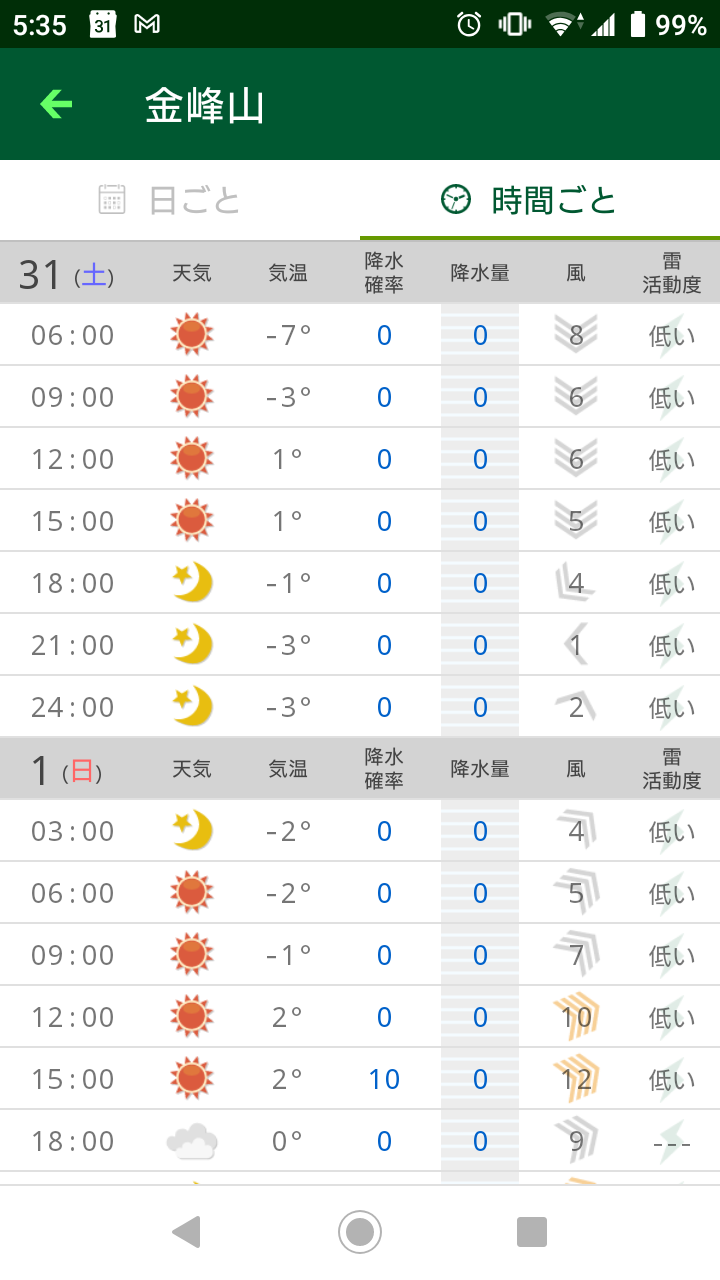Viewport: 720px width, 1280px height.
Task: Open recent apps with the square button
Action: 532,1232
